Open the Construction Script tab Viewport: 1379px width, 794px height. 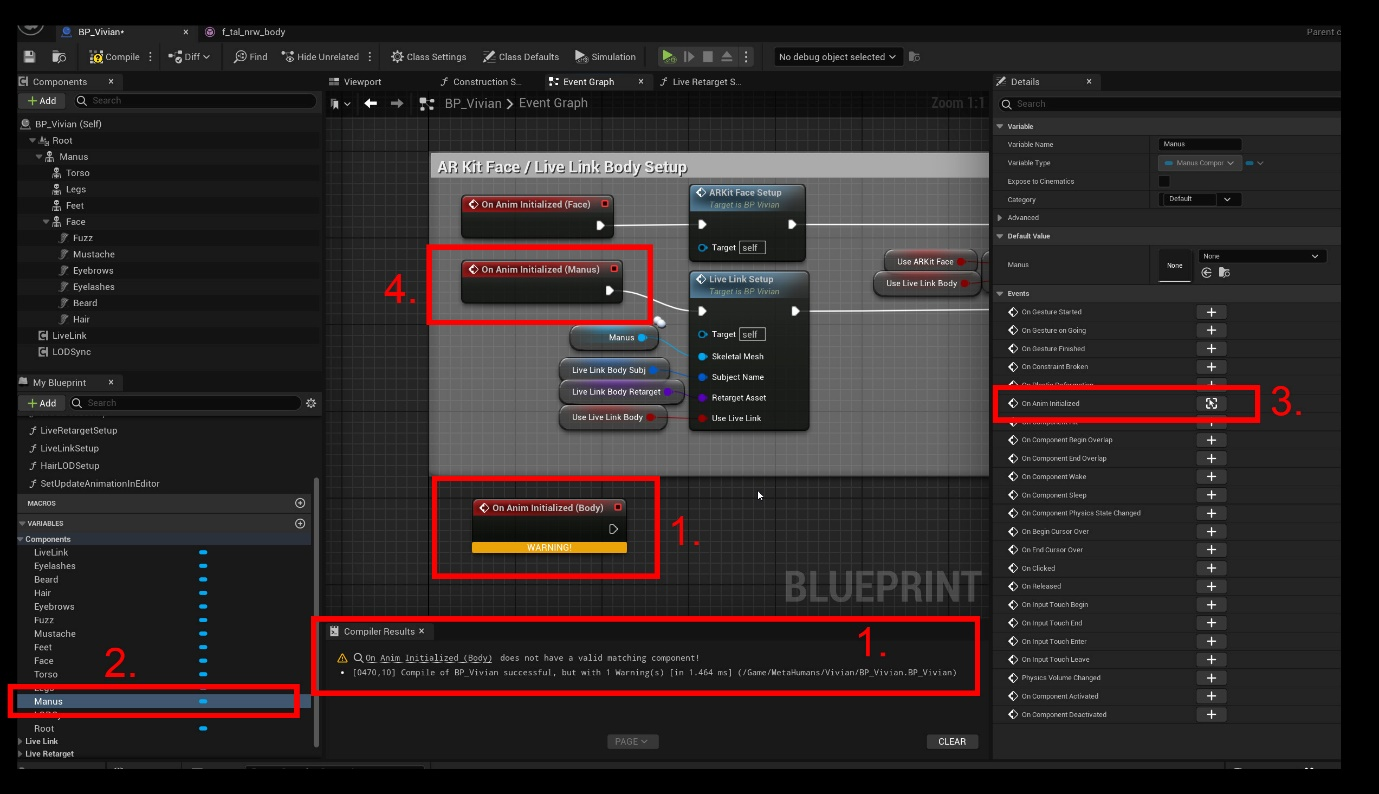pyautogui.click(x=485, y=82)
